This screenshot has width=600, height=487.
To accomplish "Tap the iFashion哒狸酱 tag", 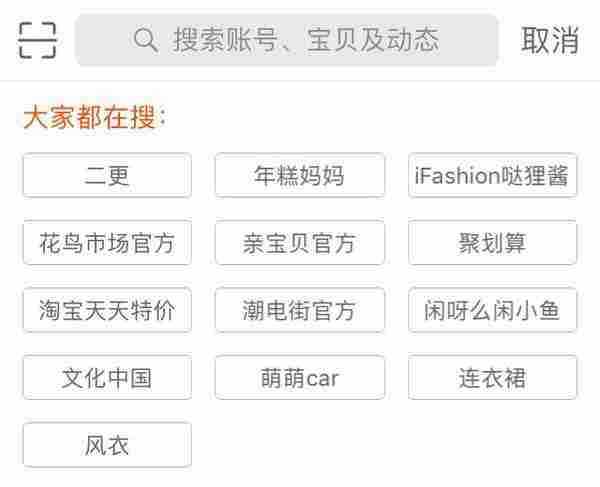I will point(492,176).
